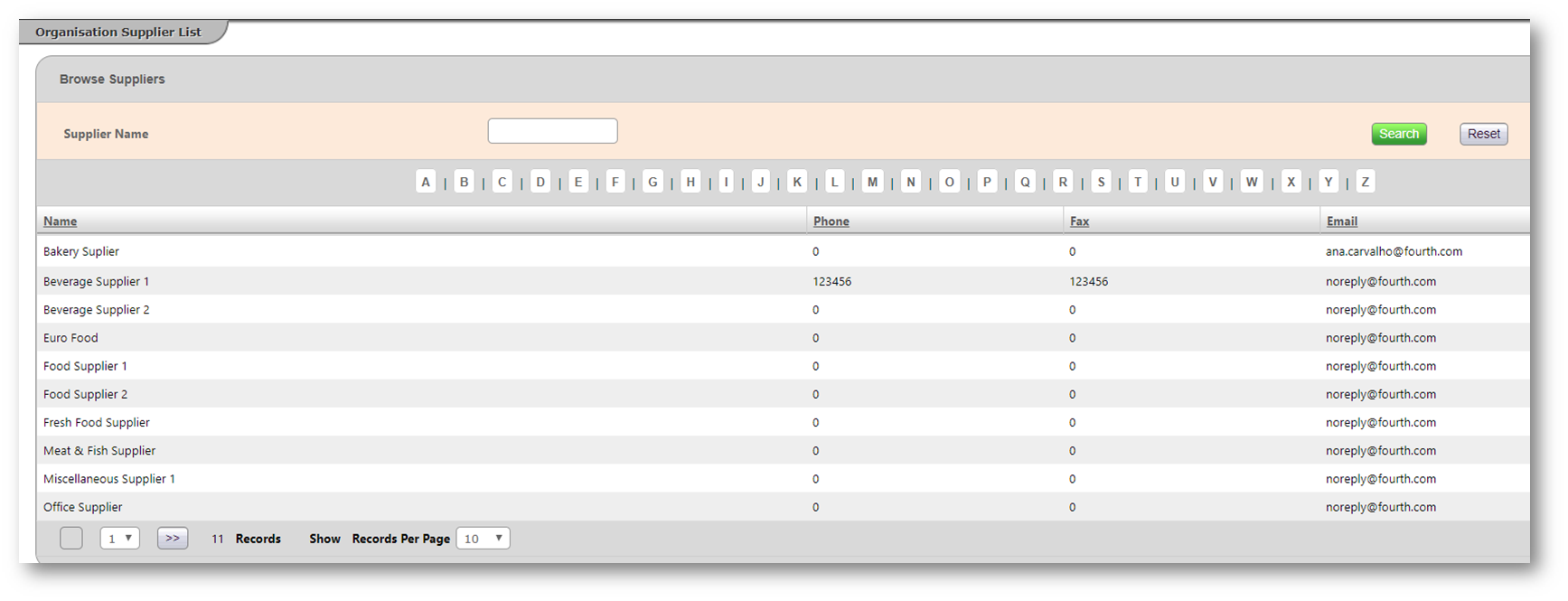This screenshot has height=601, width=1568.
Task: Sort the table by Name column
Action: pyautogui.click(x=61, y=221)
